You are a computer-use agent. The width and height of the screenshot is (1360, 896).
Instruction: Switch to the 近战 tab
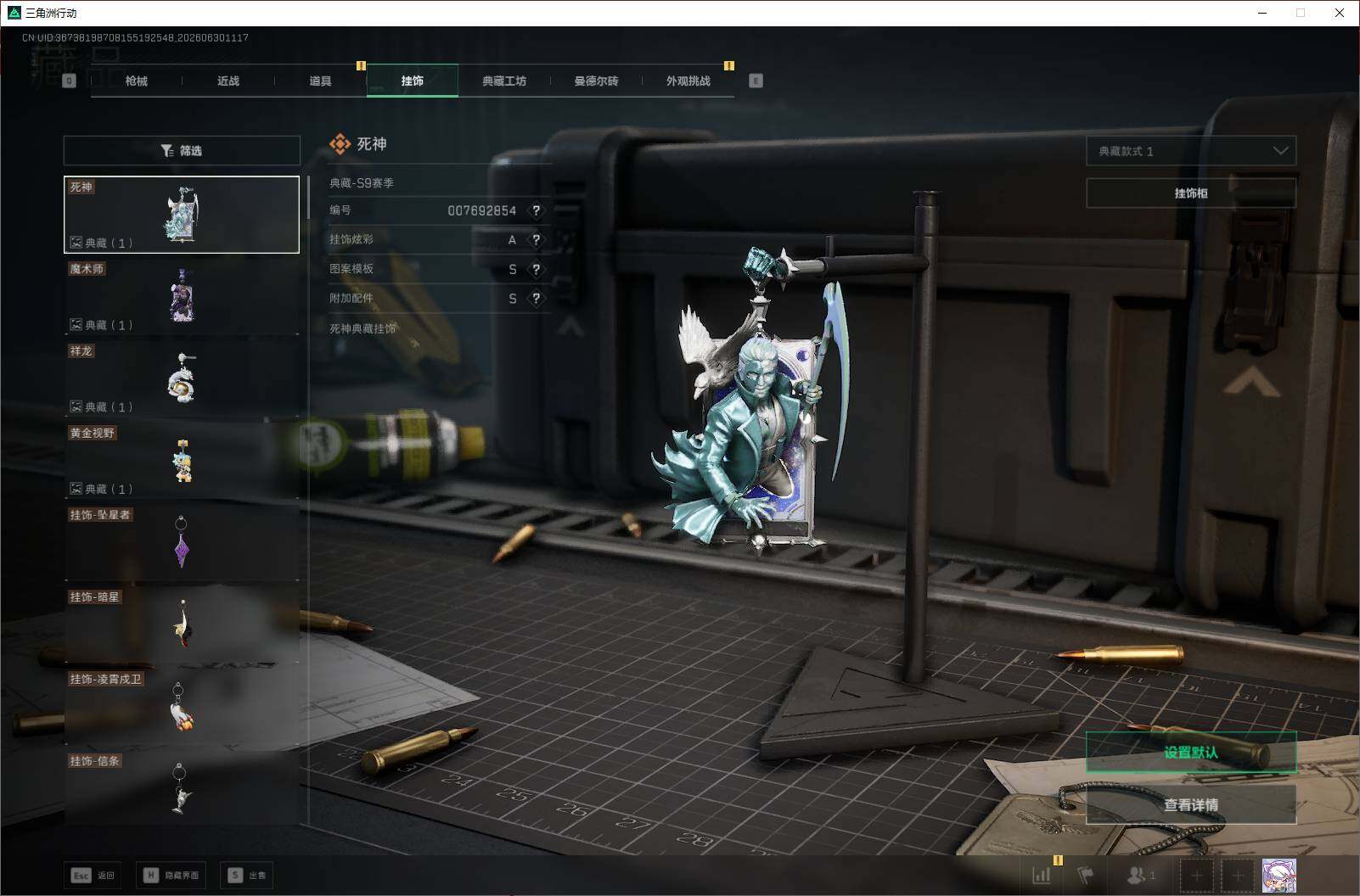click(x=228, y=81)
